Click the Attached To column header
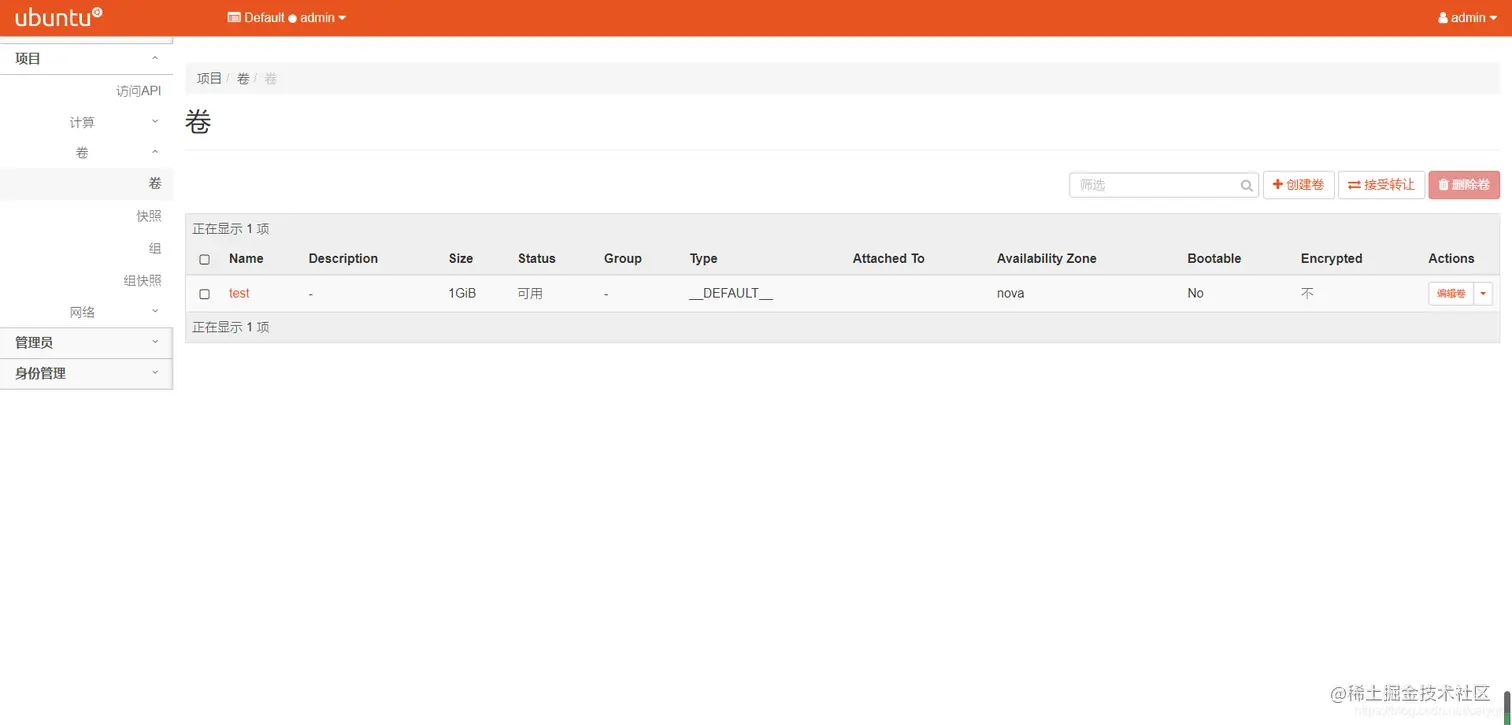Image resolution: width=1512 pixels, height=725 pixels. [888, 258]
